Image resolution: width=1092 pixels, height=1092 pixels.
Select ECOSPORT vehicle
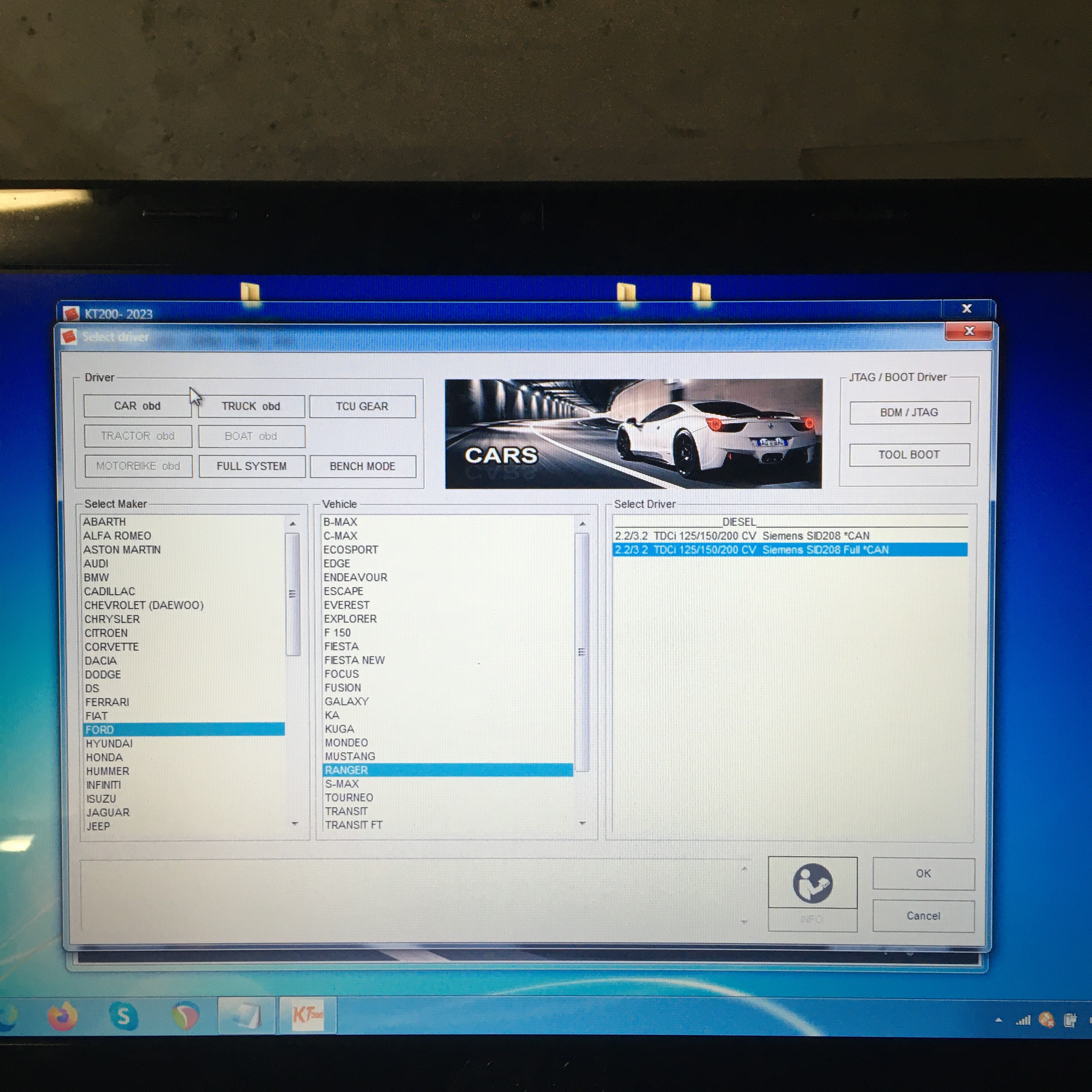point(351,550)
